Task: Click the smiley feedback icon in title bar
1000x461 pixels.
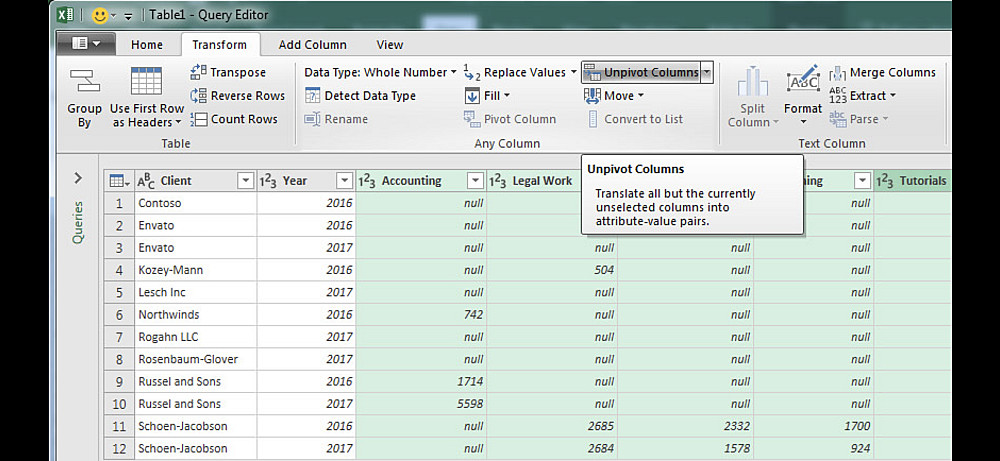Action: tap(100, 16)
